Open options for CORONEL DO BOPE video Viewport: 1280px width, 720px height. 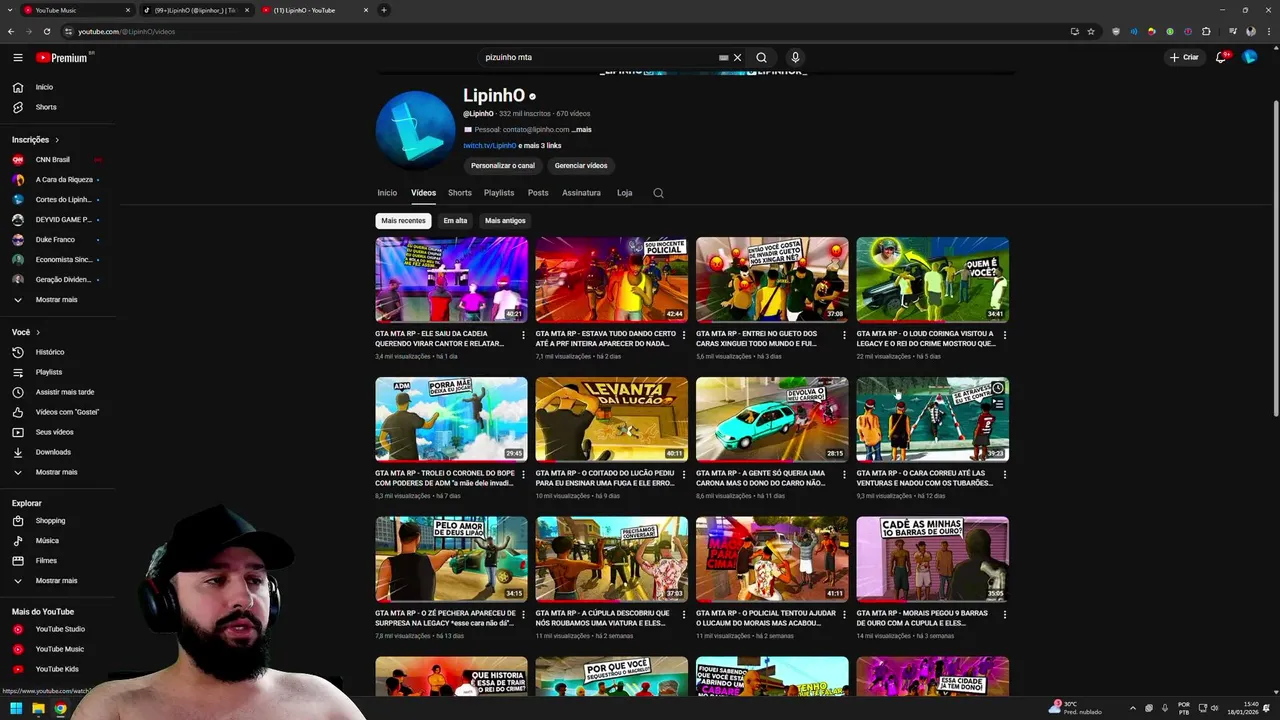pos(523,474)
